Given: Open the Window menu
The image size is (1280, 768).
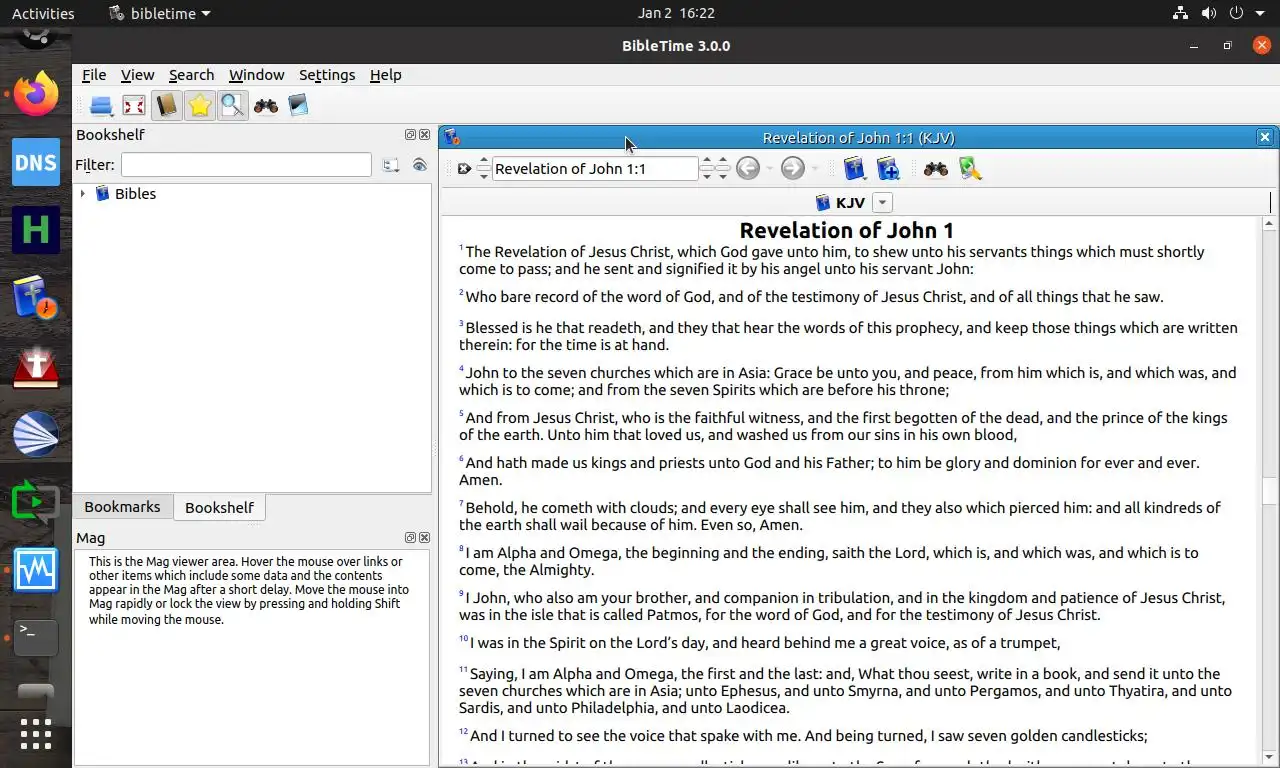Looking at the screenshot, I should [x=256, y=75].
